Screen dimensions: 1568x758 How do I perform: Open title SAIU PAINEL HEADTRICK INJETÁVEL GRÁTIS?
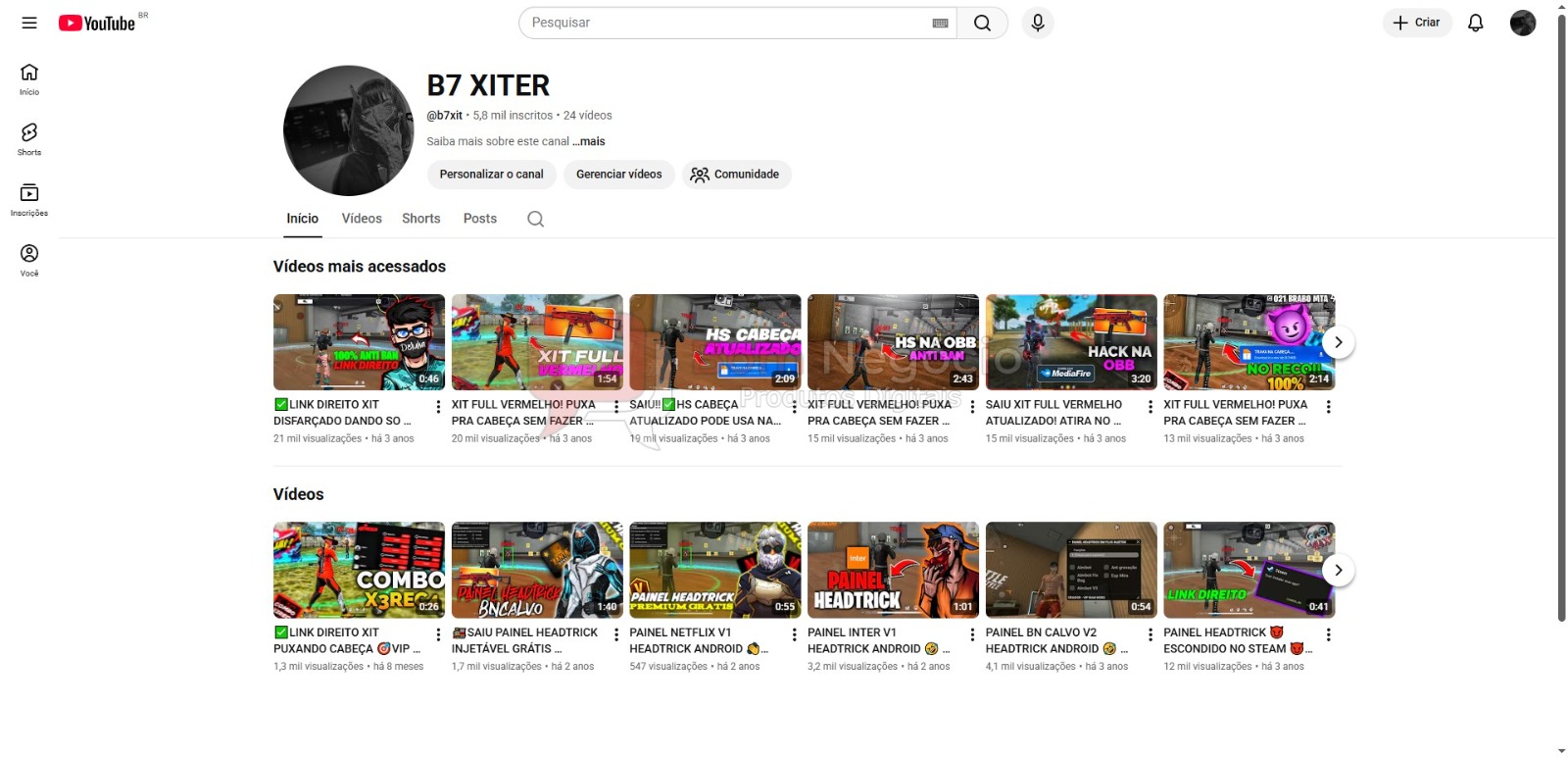tap(524, 640)
